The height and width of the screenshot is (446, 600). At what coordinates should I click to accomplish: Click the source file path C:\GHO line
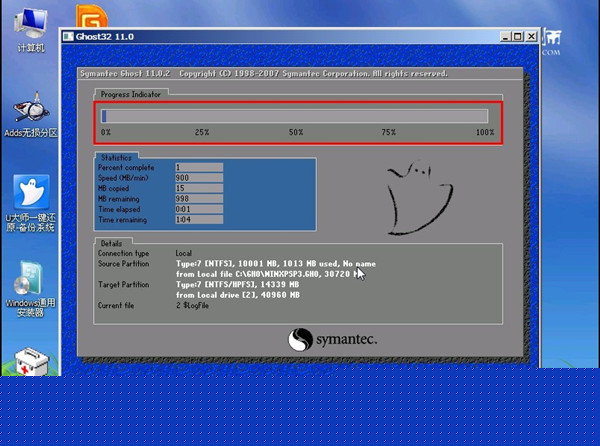click(x=268, y=274)
